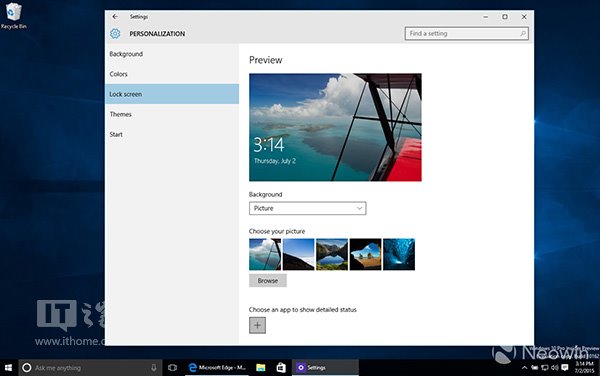The width and height of the screenshot is (600, 376).
Task: Open the Store taskbar icon
Action: [281, 368]
